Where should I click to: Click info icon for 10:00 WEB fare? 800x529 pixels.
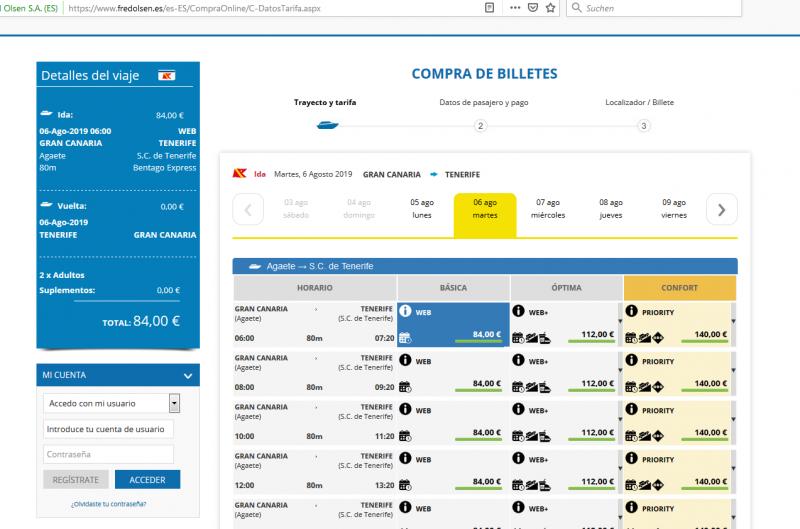405,409
